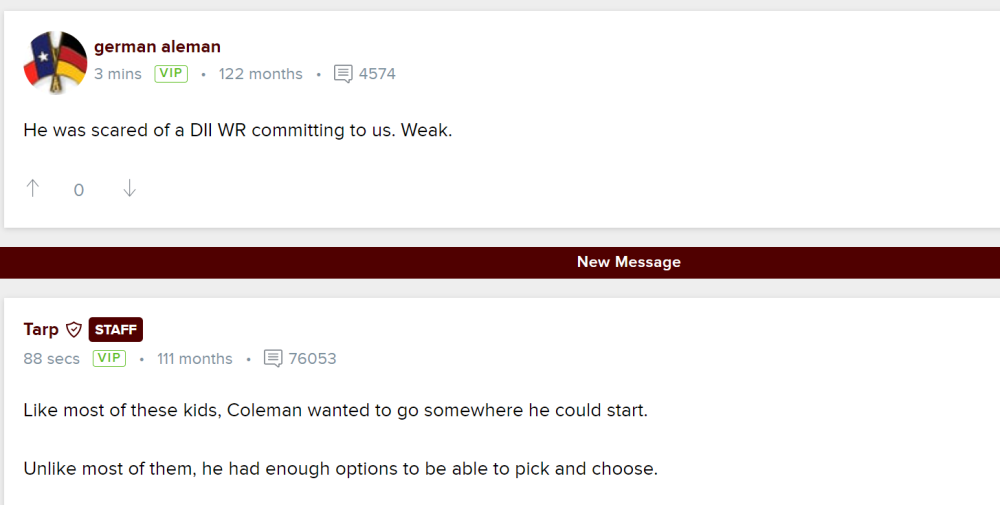The image size is (1000, 505).
Task: Click the flags avatar of german aleman
Action: [55, 62]
